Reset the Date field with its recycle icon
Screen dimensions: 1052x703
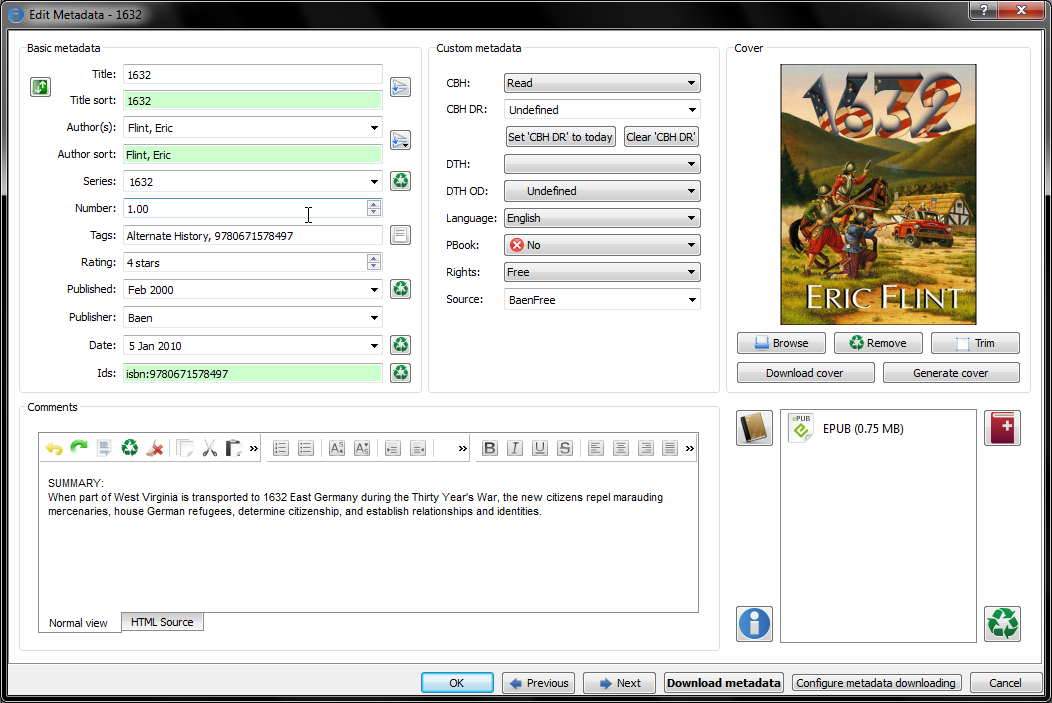click(401, 345)
